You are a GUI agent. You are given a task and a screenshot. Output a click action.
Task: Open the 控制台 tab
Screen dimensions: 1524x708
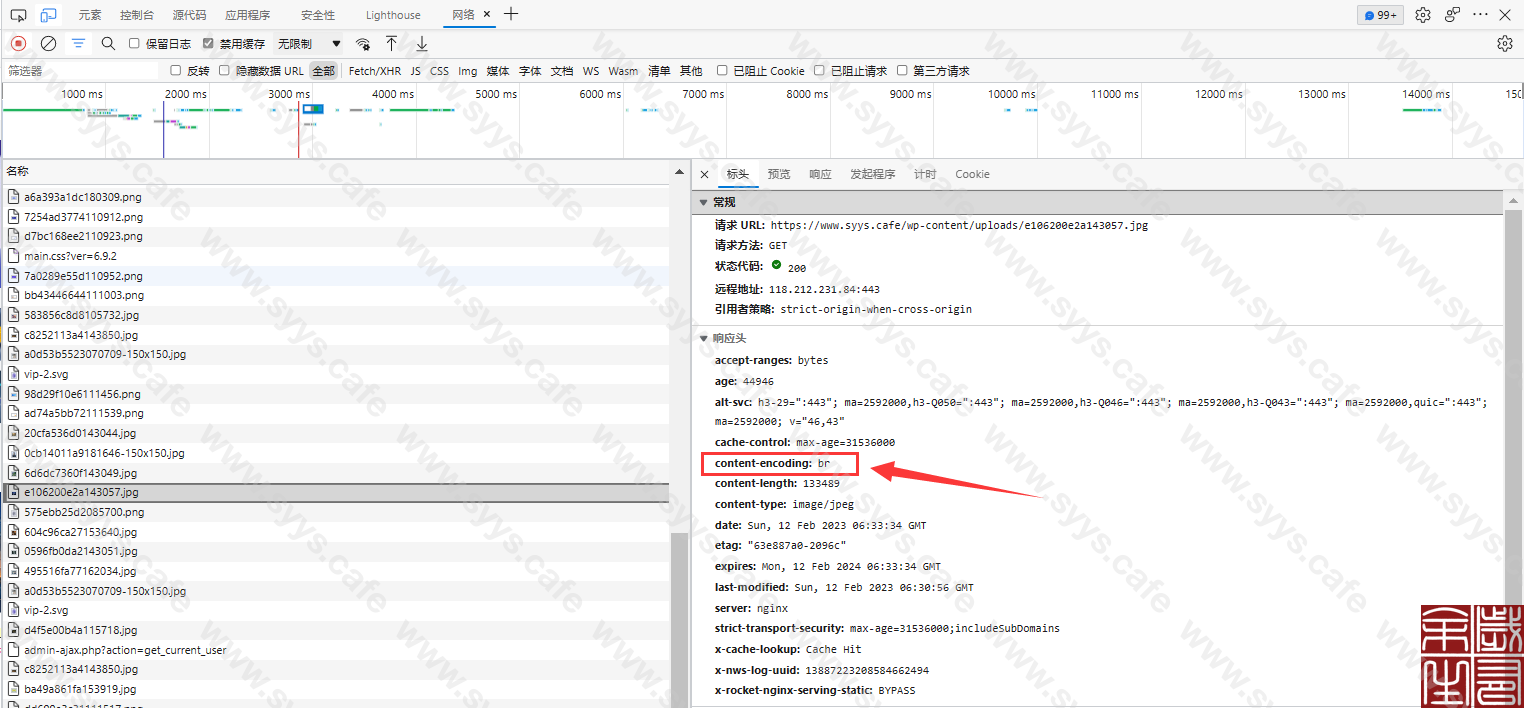[137, 15]
